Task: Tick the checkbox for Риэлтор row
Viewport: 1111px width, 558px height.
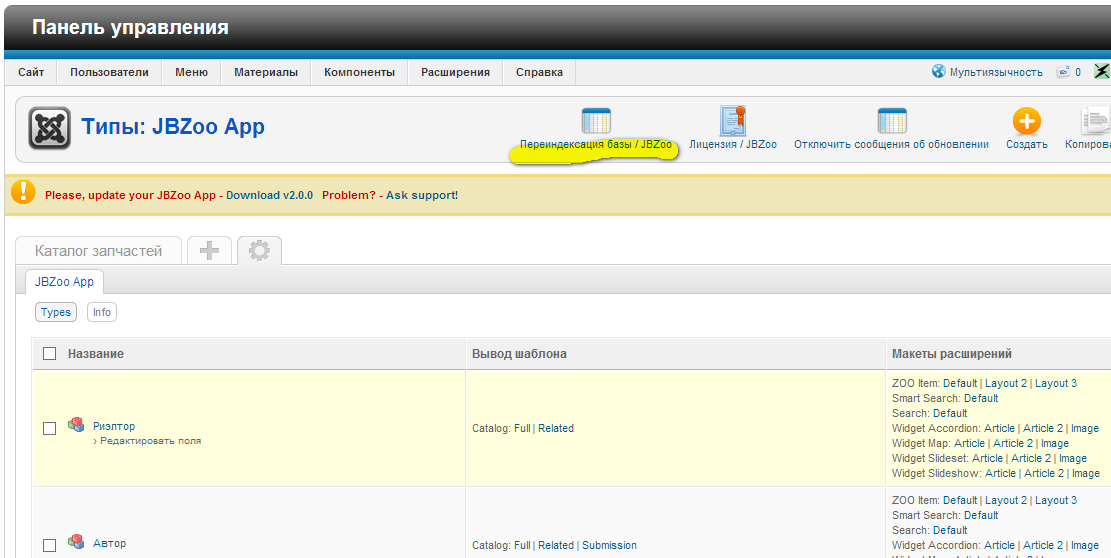Action: (x=50, y=428)
